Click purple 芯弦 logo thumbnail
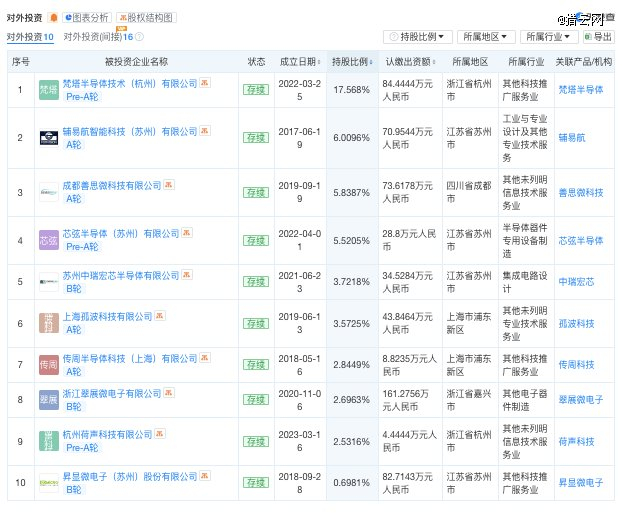The height and width of the screenshot is (525, 622). [49, 240]
